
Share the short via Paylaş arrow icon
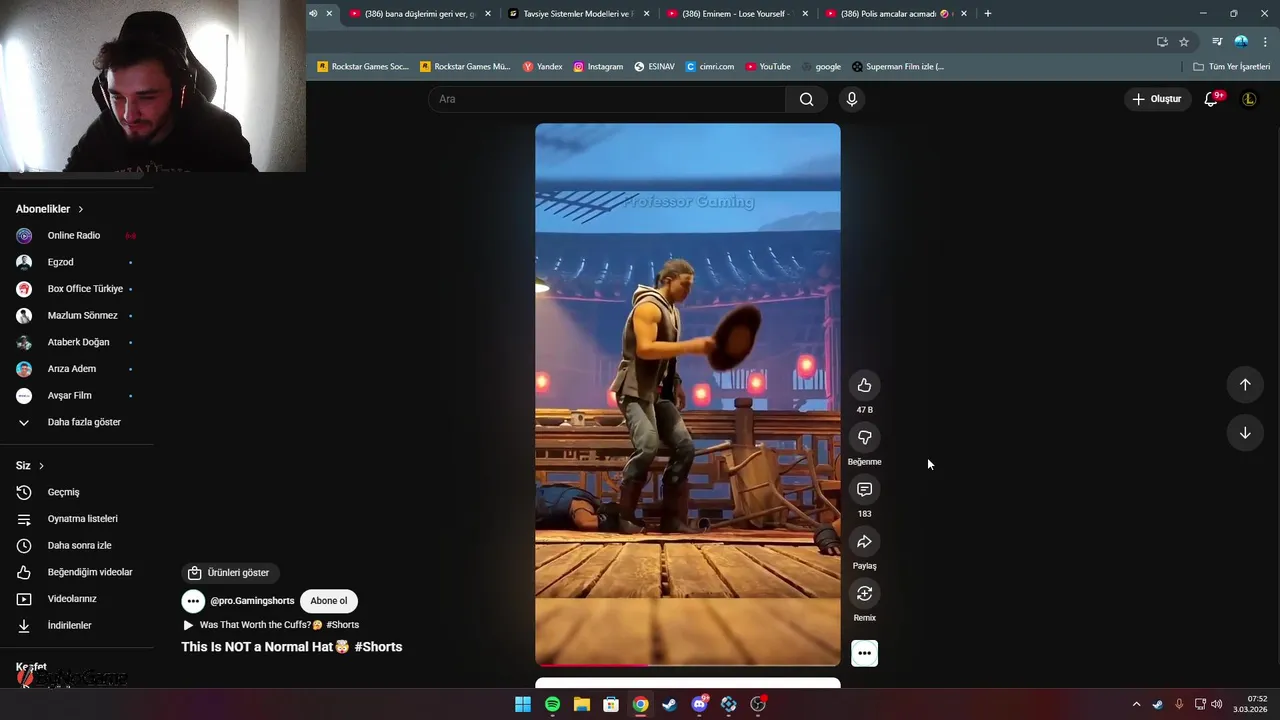coord(864,541)
